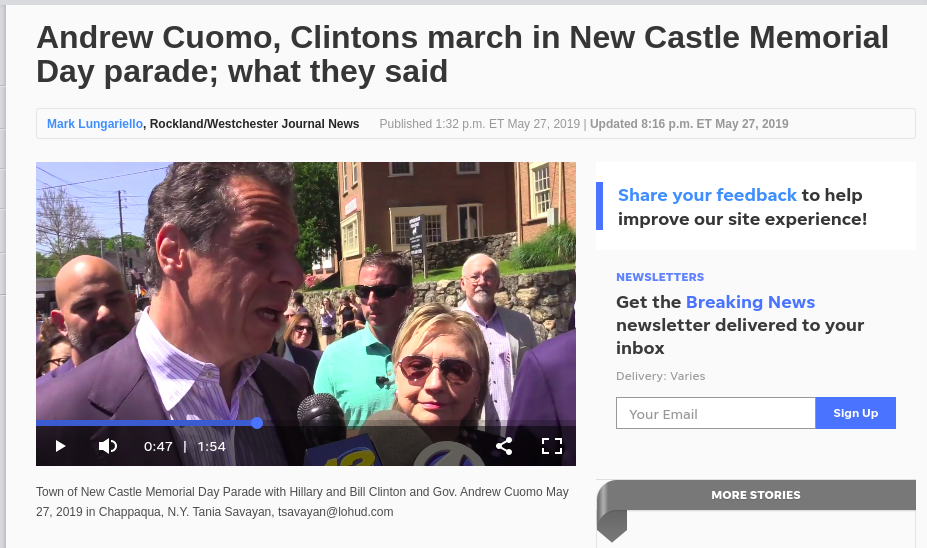Open the video share icon
This screenshot has height=548, width=927.
point(504,446)
